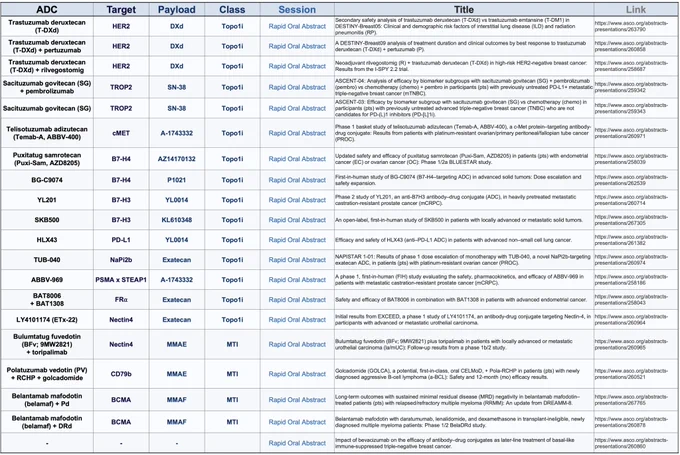Click the Class column header
The width and height of the screenshot is (680, 455).
(x=232, y=10)
